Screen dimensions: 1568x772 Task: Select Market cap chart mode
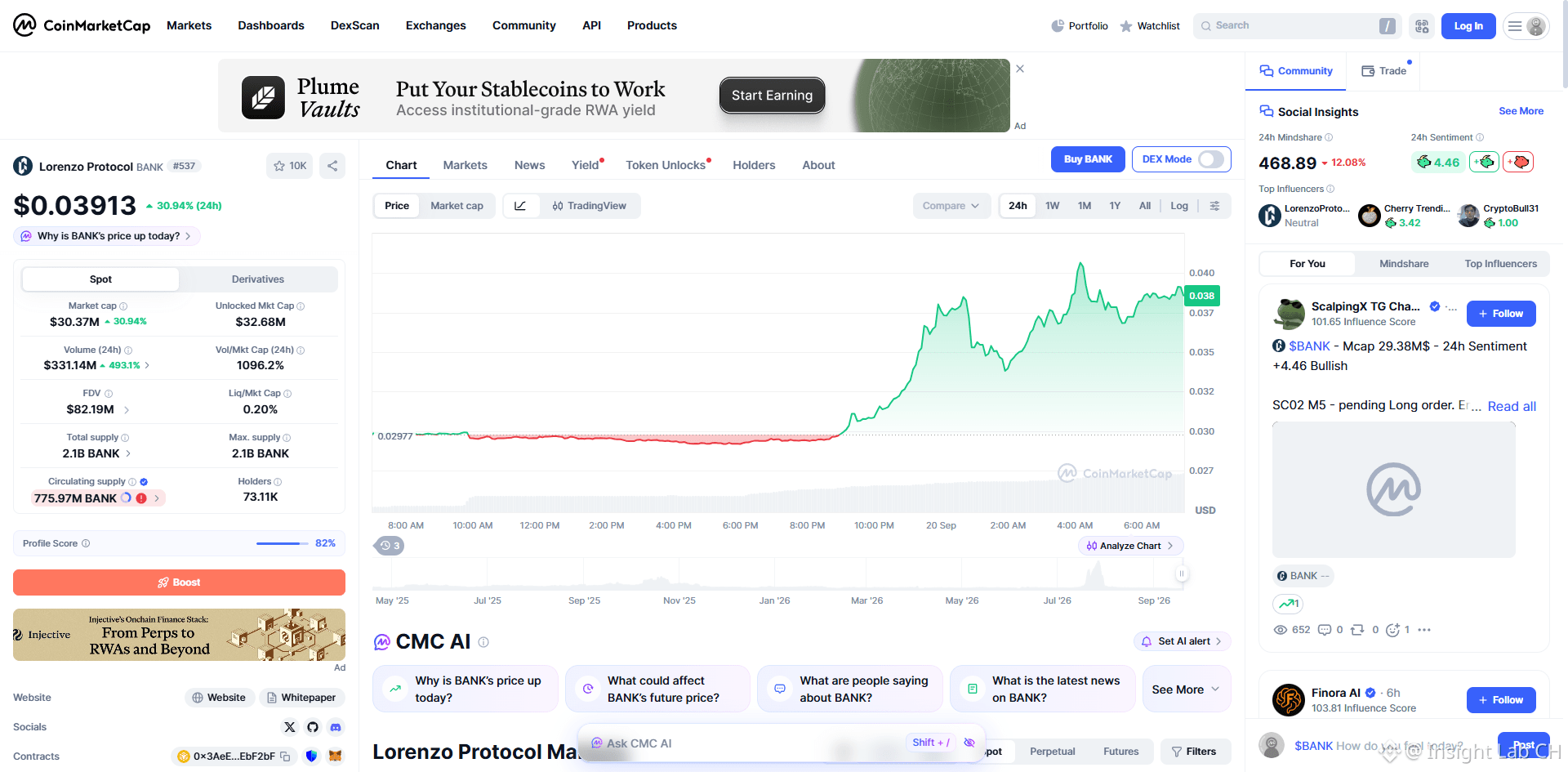pos(457,206)
